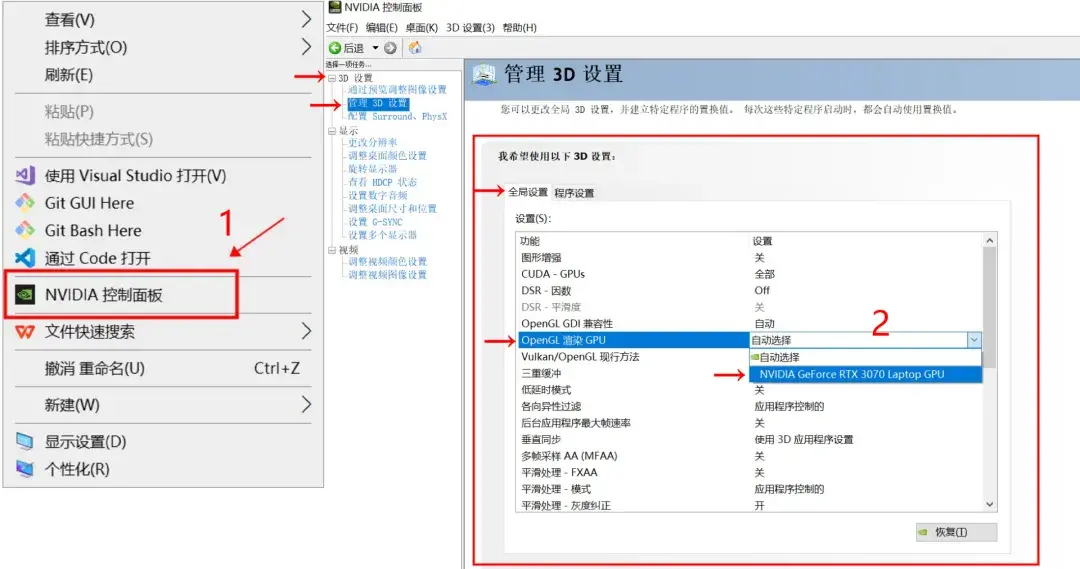Click the 恢复(I) restore button
The image size is (1080, 569).
(956, 532)
